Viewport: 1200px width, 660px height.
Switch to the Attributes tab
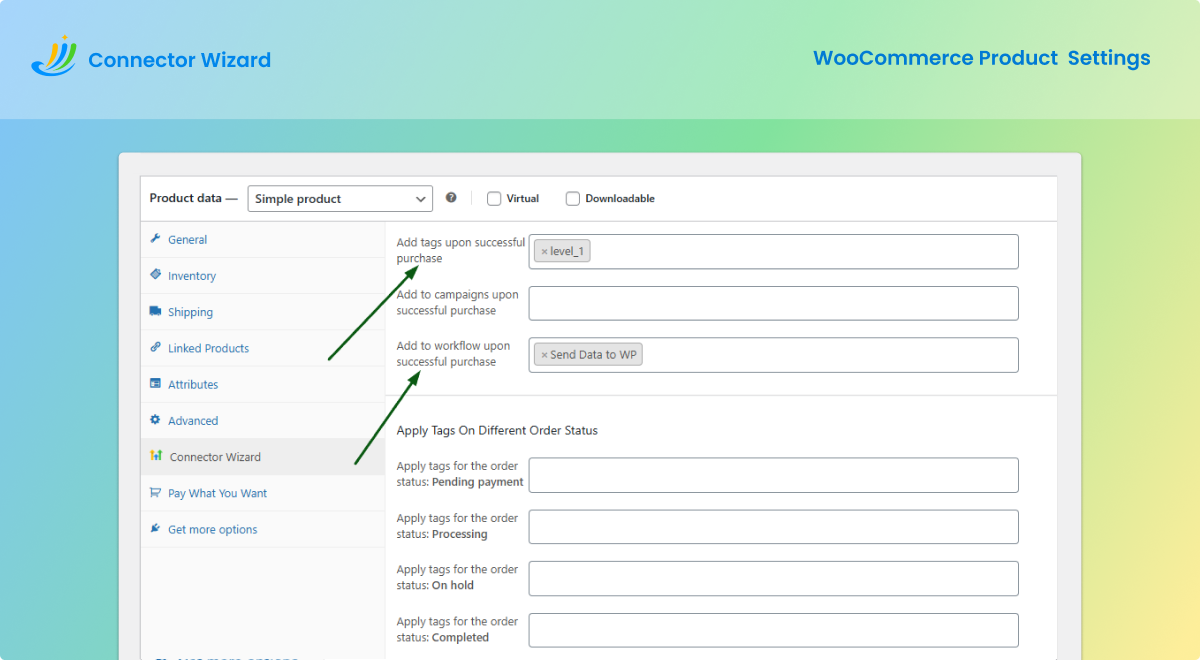click(x=262, y=385)
